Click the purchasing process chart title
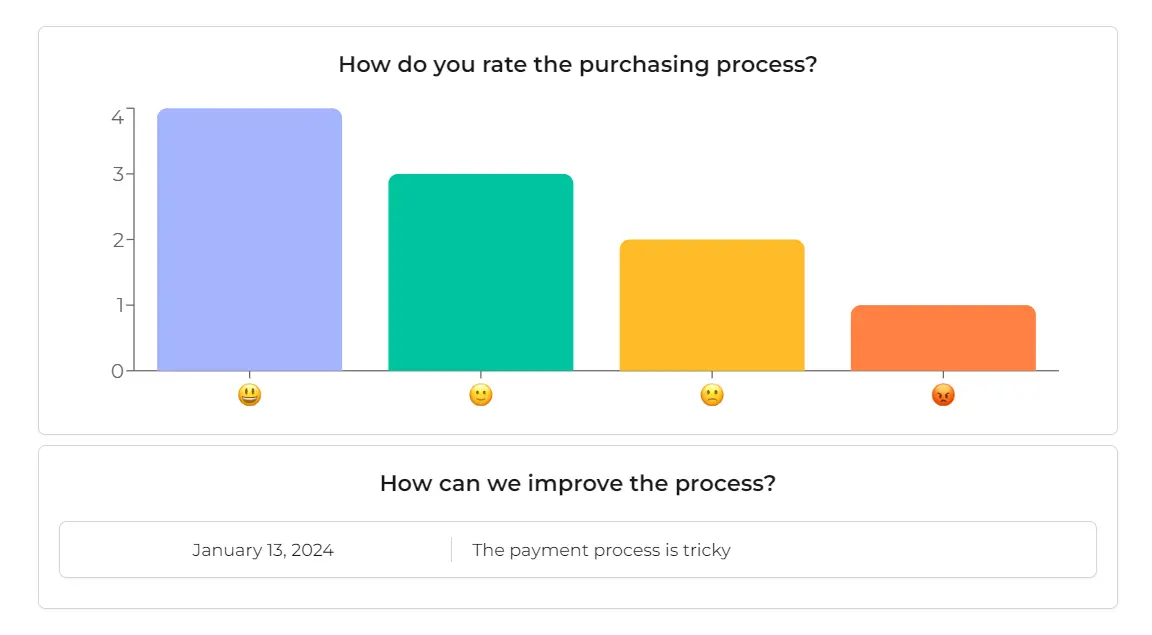This screenshot has width=1152, height=635. [578, 65]
